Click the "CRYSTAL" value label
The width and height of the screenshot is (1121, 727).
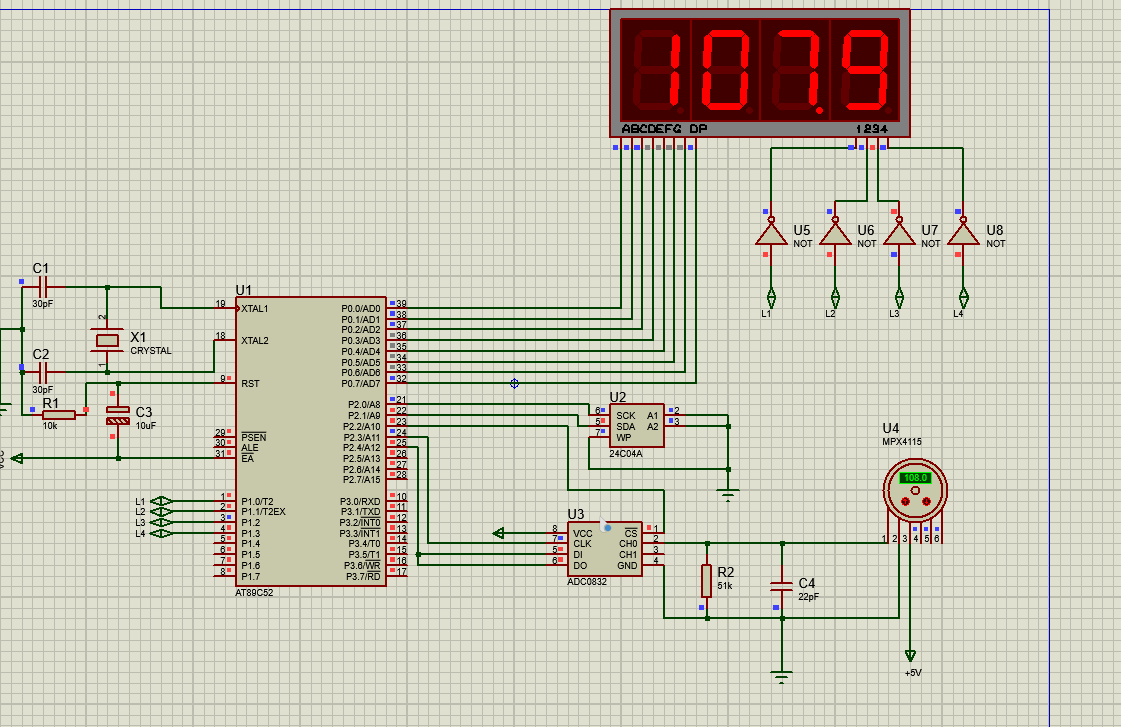151,351
